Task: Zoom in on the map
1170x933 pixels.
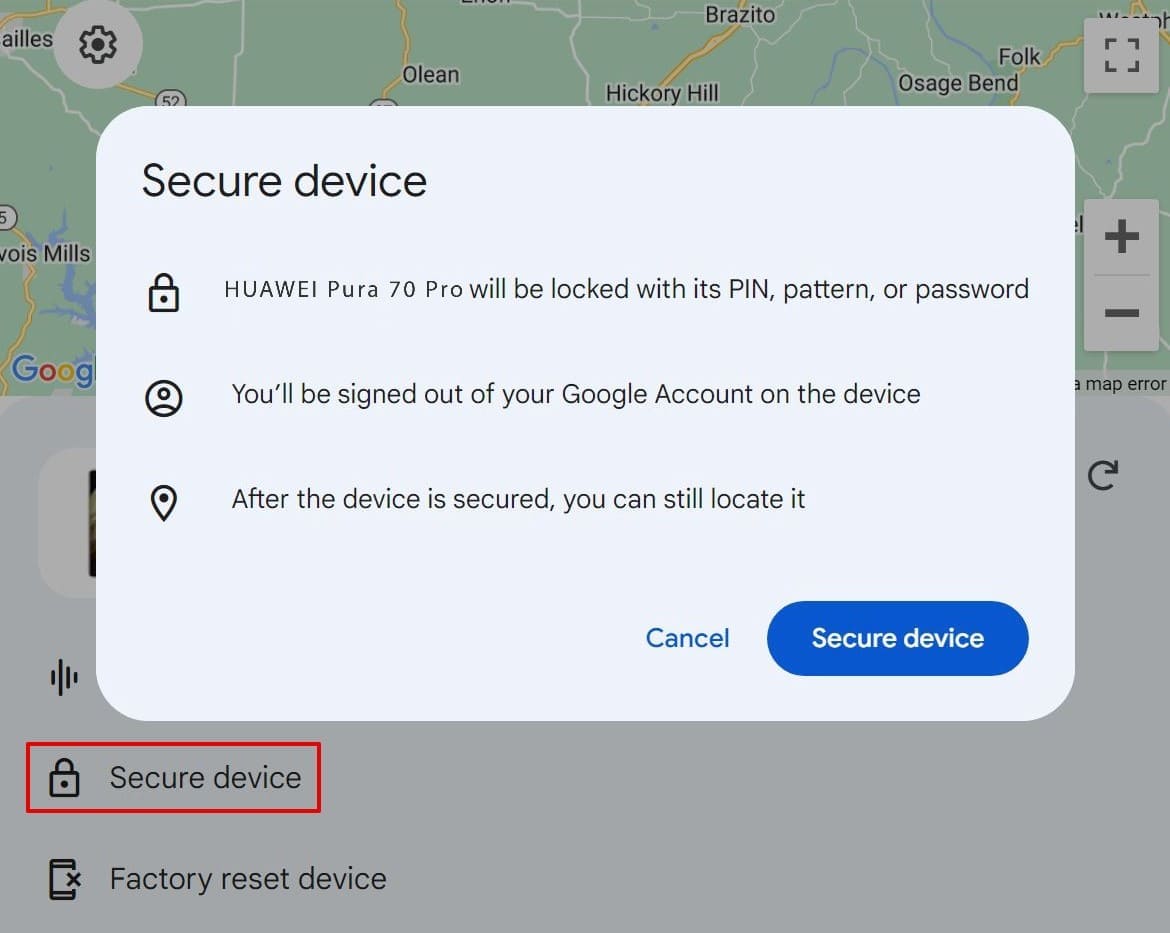Action: click(1122, 237)
